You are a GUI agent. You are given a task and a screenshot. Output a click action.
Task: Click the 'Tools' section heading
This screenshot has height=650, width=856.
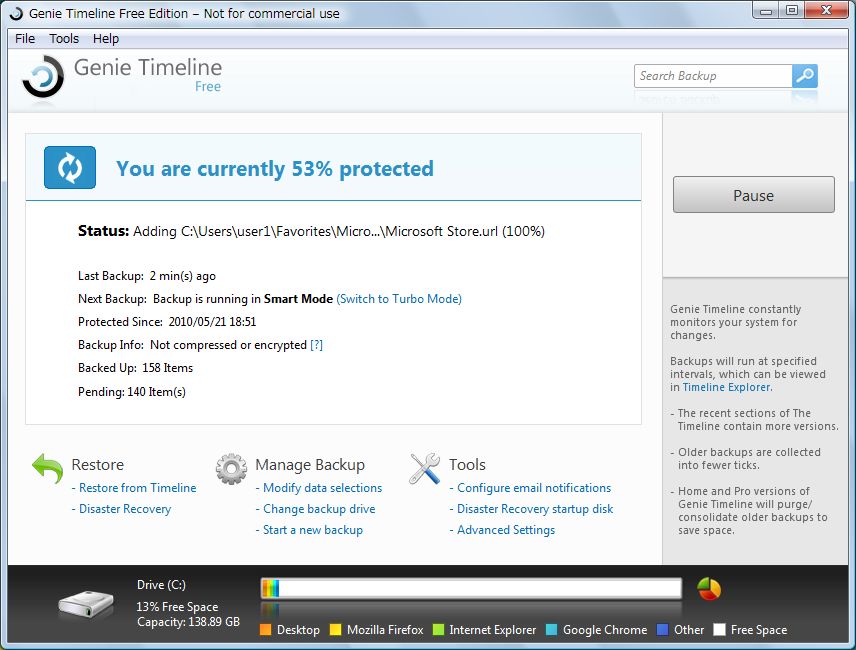pos(467,464)
